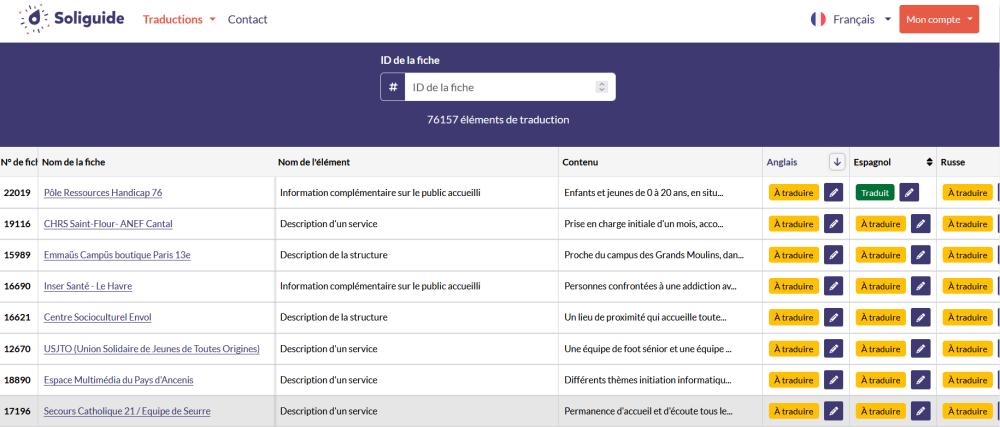Image resolution: width=1000 pixels, height=427 pixels.
Task: Edit Spanish translation for Secours Catholique 21 row
Action: tap(921, 411)
